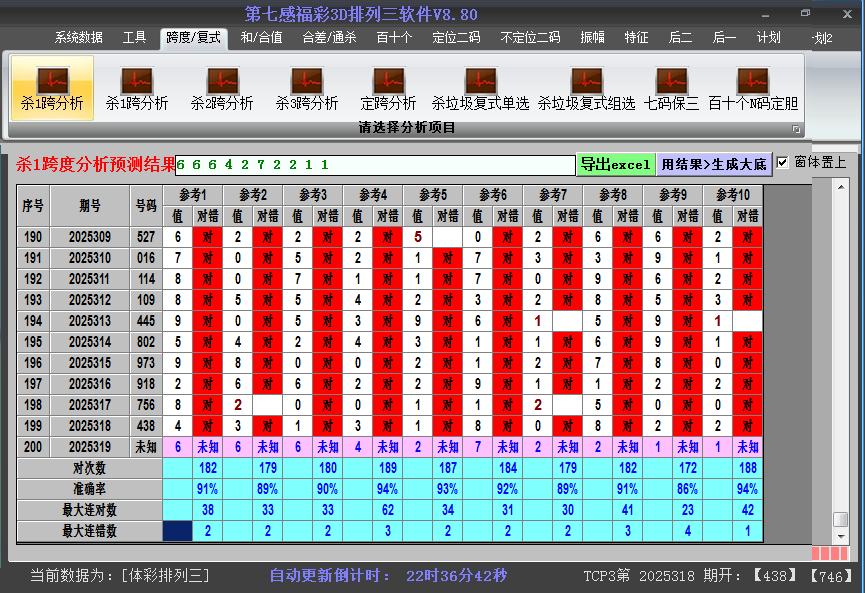Launch the 定跨分析 tool
The height and width of the screenshot is (593, 865).
coord(388,88)
